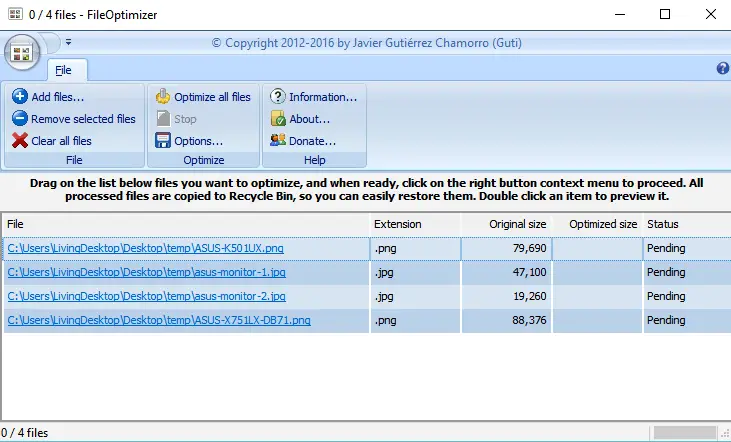This screenshot has height=442, width=731.
Task: Click the Information question mark icon
Action: click(277, 97)
